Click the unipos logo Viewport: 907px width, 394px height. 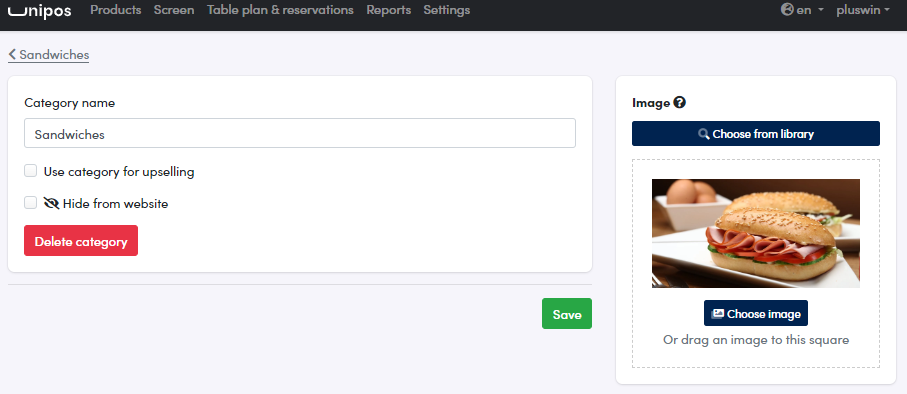[x=39, y=11]
